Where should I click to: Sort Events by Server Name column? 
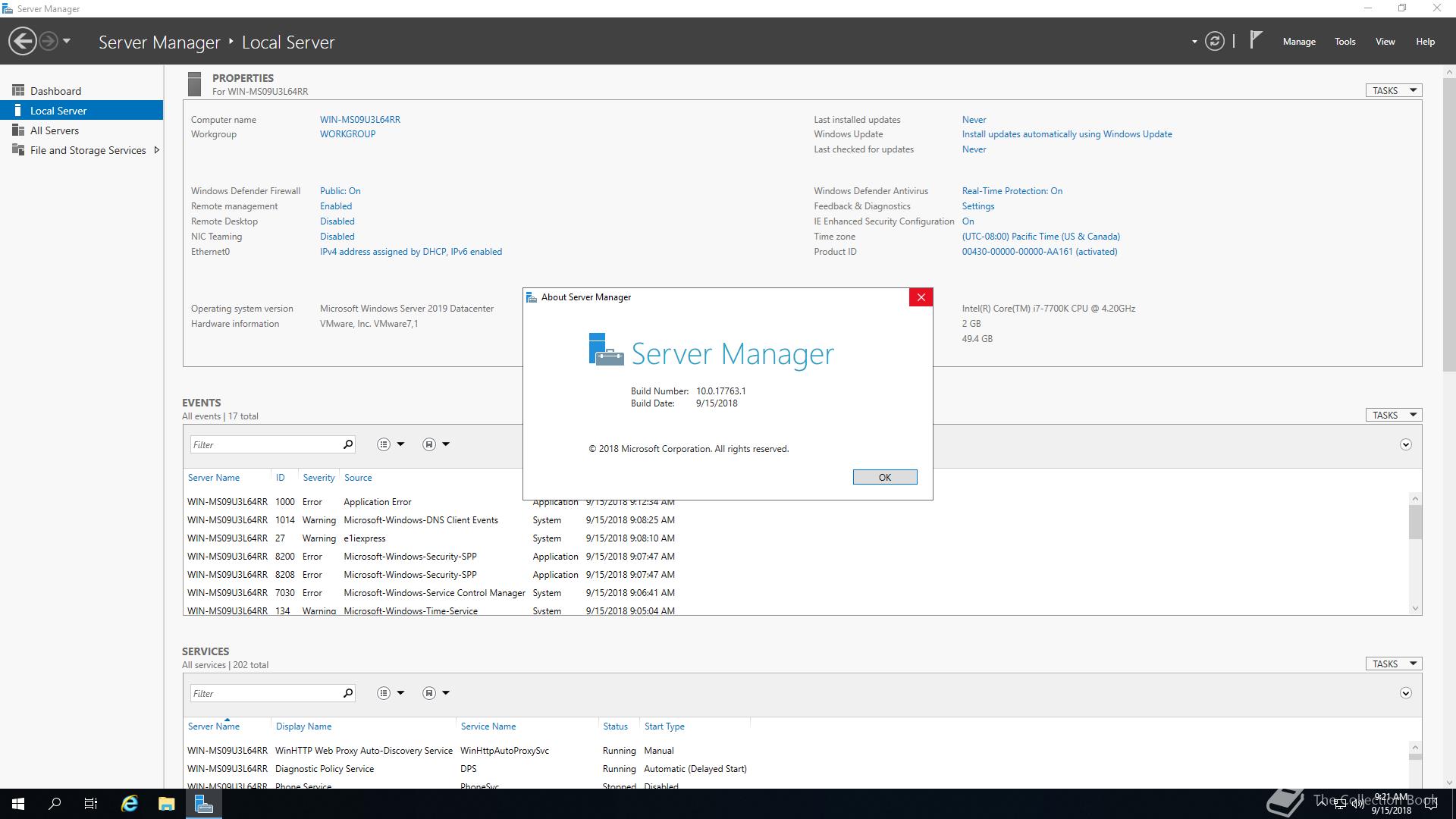pyautogui.click(x=214, y=478)
